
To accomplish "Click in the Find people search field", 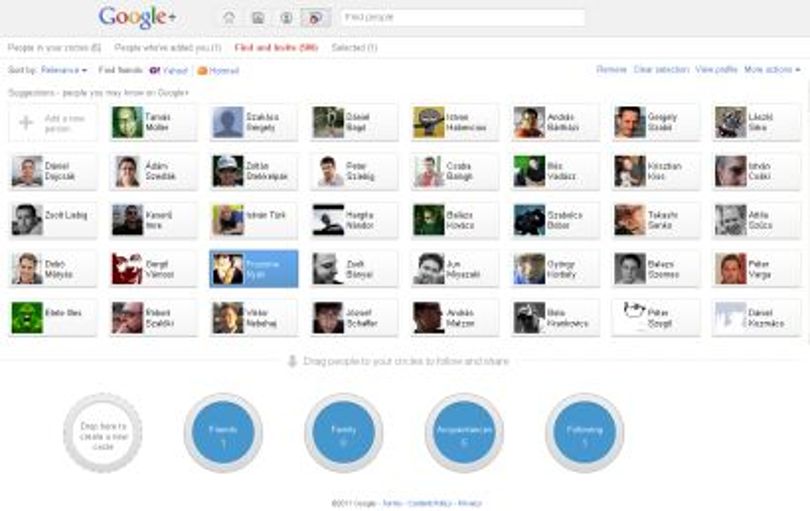I will [463, 18].
